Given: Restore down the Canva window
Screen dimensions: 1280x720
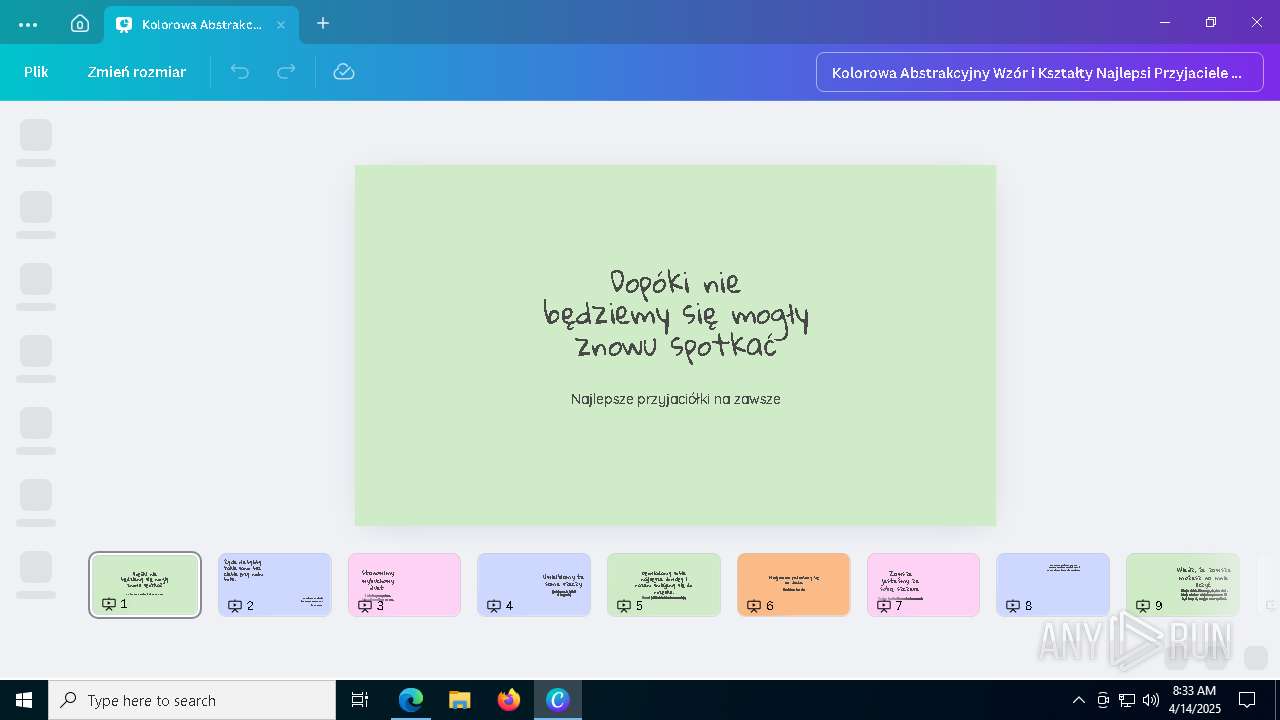Looking at the screenshot, I should [1211, 23].
